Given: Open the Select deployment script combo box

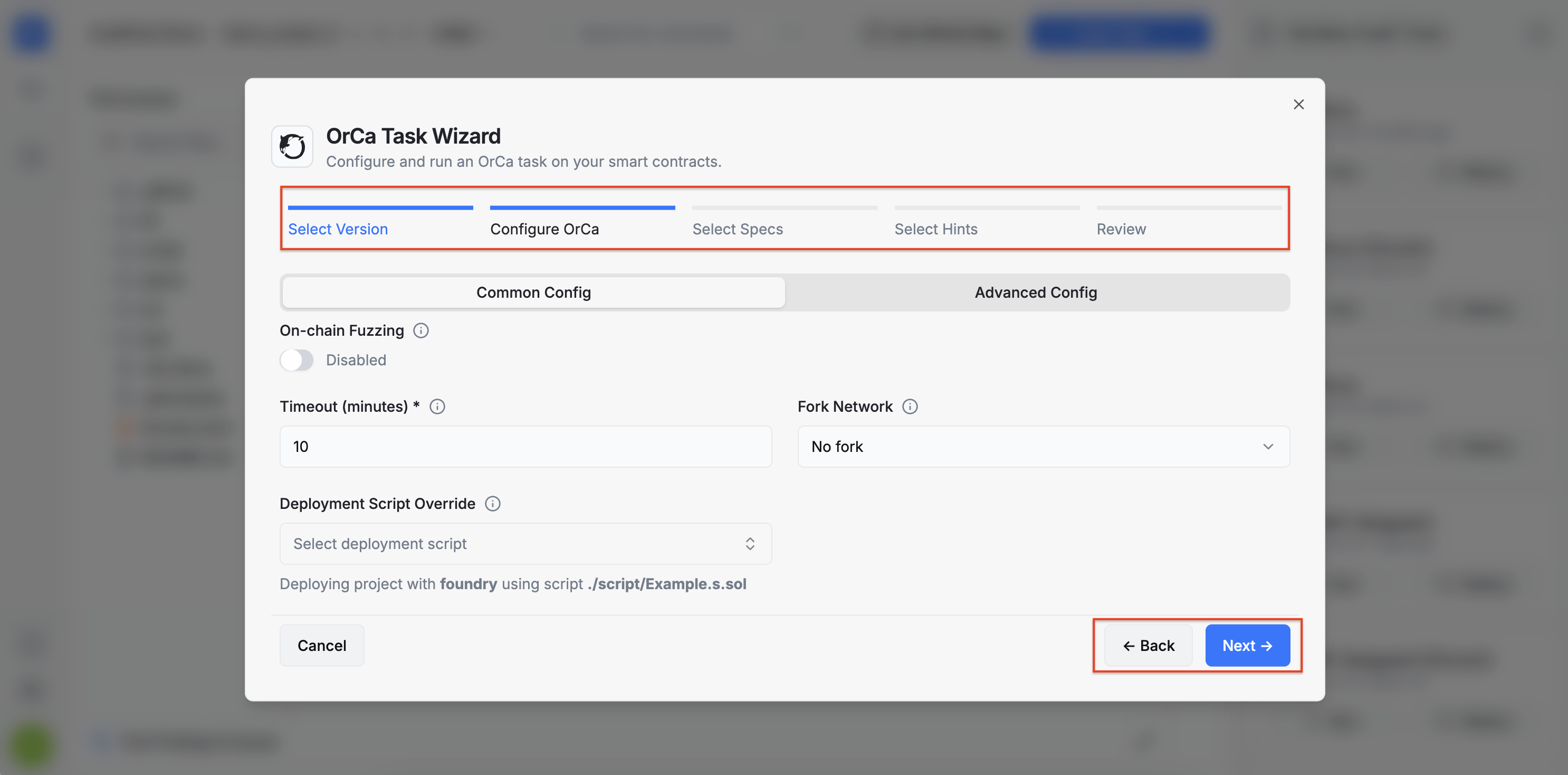Looking at the screenshot, I should pos(525,543).
